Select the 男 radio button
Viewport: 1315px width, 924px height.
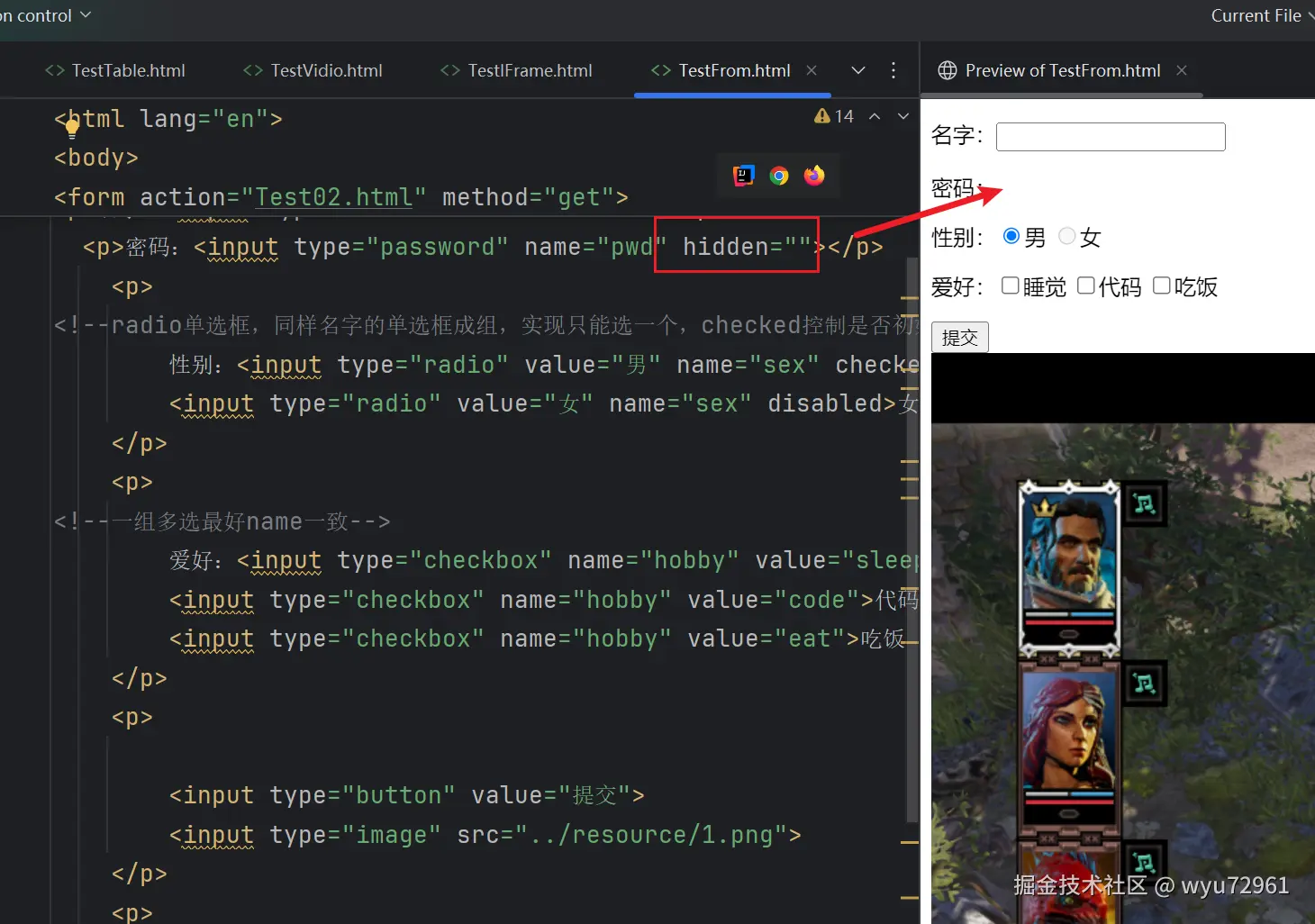pos(1011,236)
